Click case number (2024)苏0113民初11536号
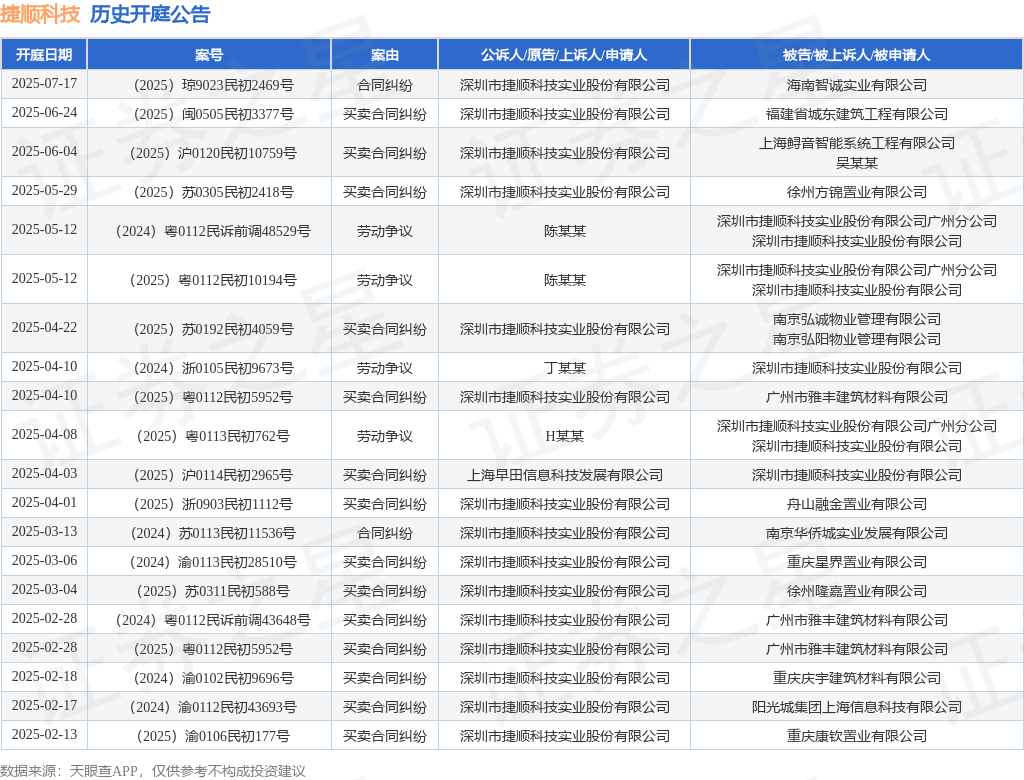Screen dimensions: 1024x780 tap(213, 534)
